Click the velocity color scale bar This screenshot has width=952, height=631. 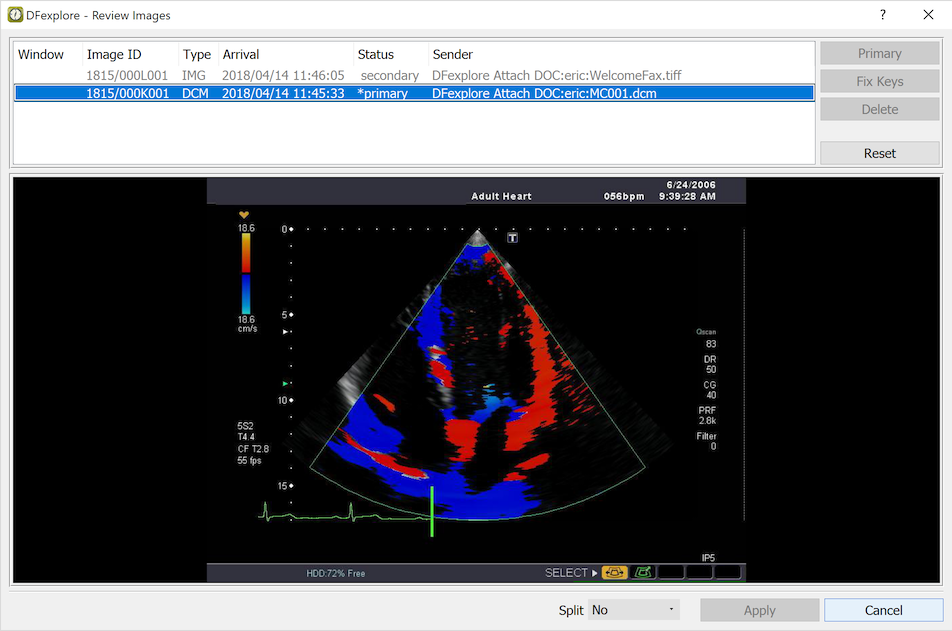(246, 273)
